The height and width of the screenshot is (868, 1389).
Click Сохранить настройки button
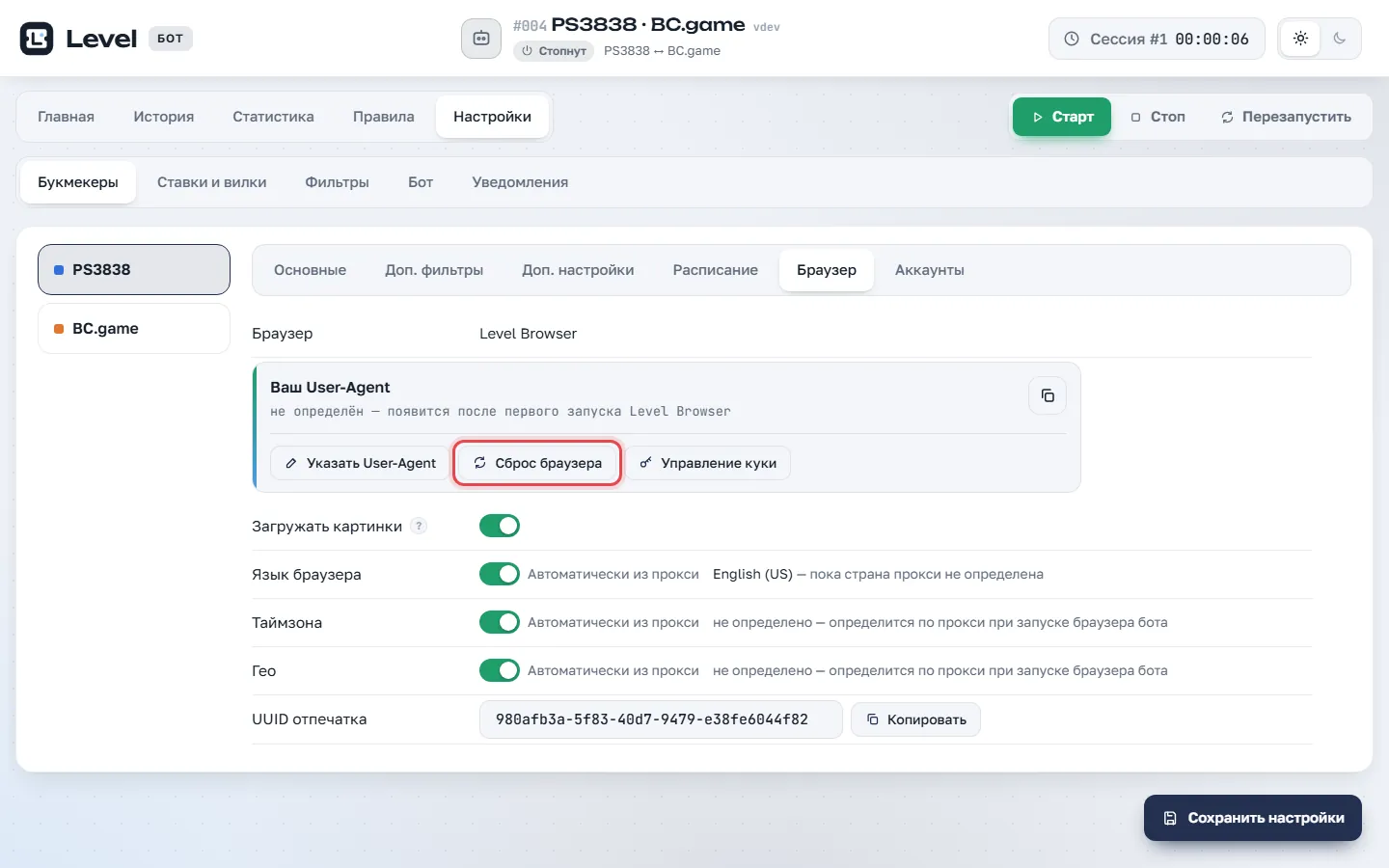(x=1253, y=818)
